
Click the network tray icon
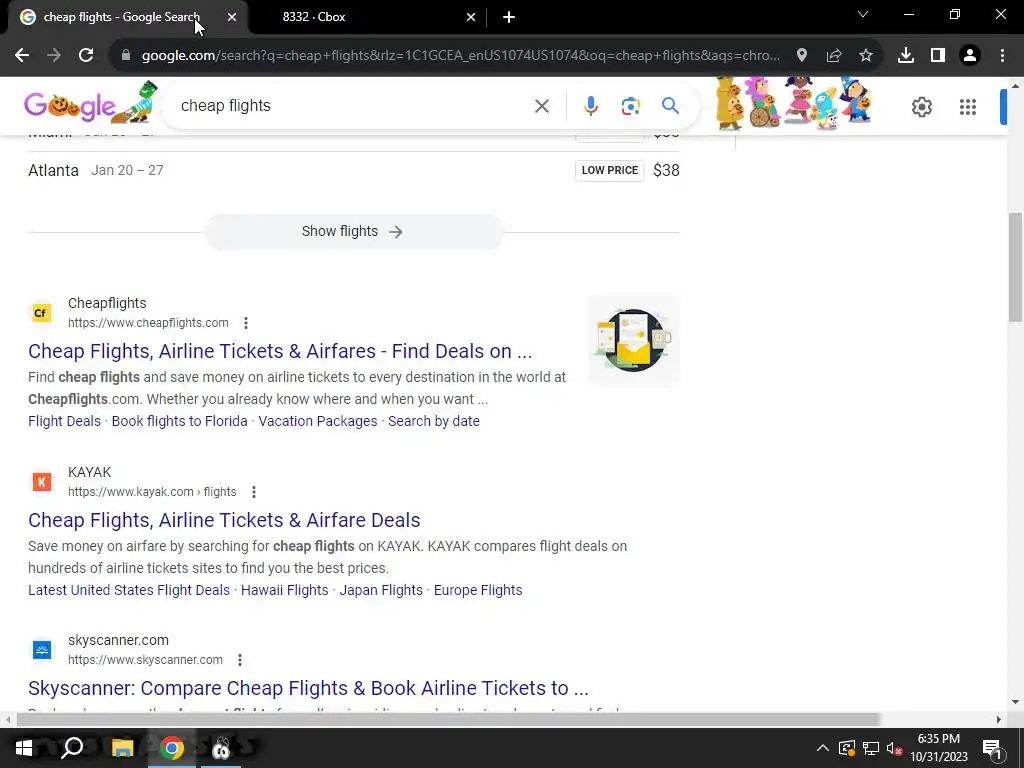[x=871, y=748]
